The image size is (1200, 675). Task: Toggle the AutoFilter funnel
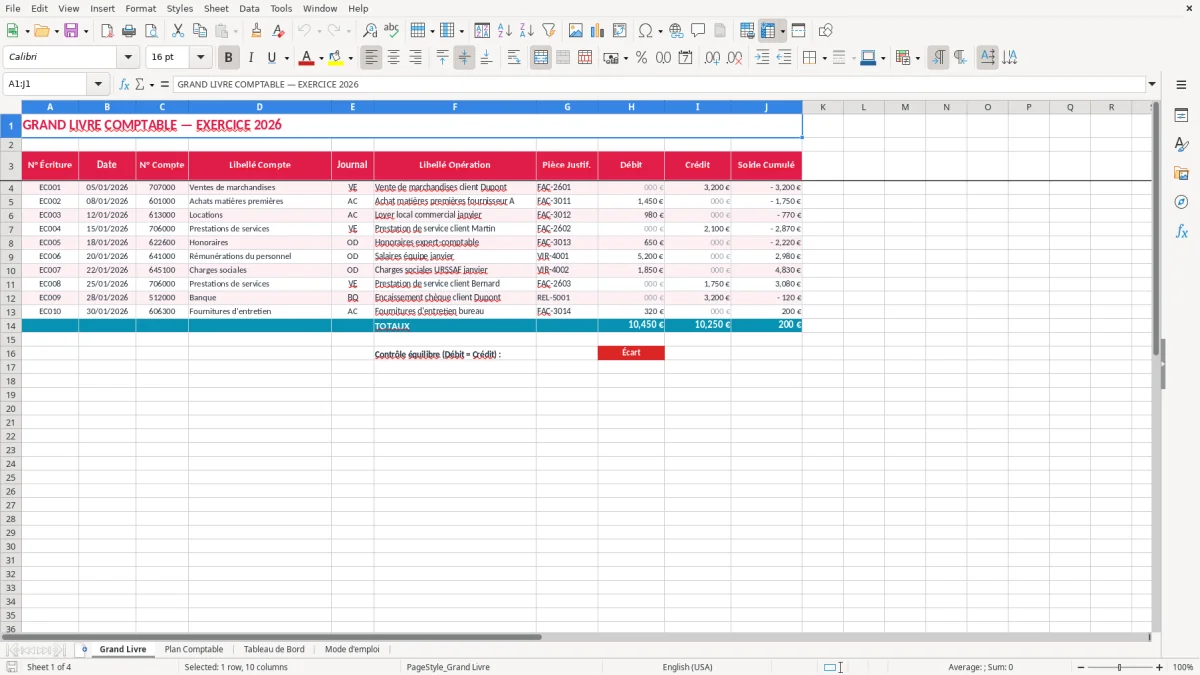(549, 31)
